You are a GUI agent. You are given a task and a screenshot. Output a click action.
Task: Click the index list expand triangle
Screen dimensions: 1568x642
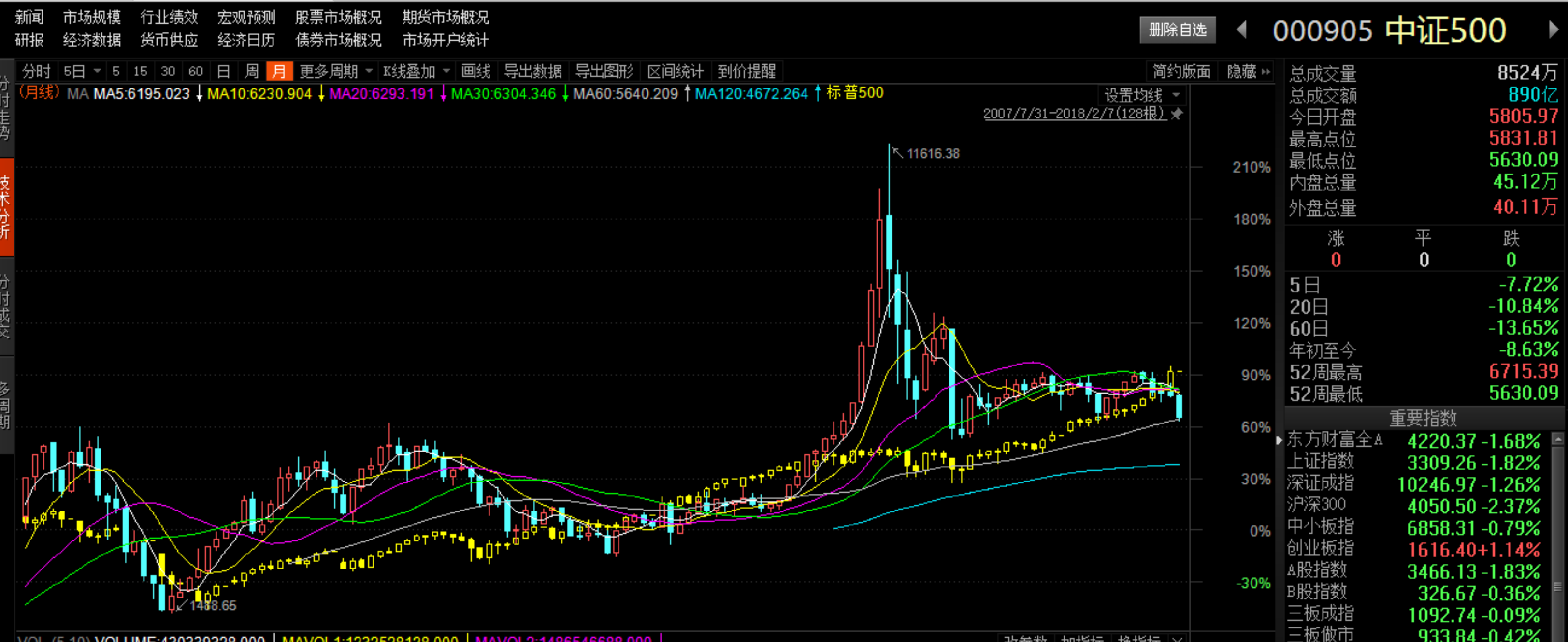1279,440
